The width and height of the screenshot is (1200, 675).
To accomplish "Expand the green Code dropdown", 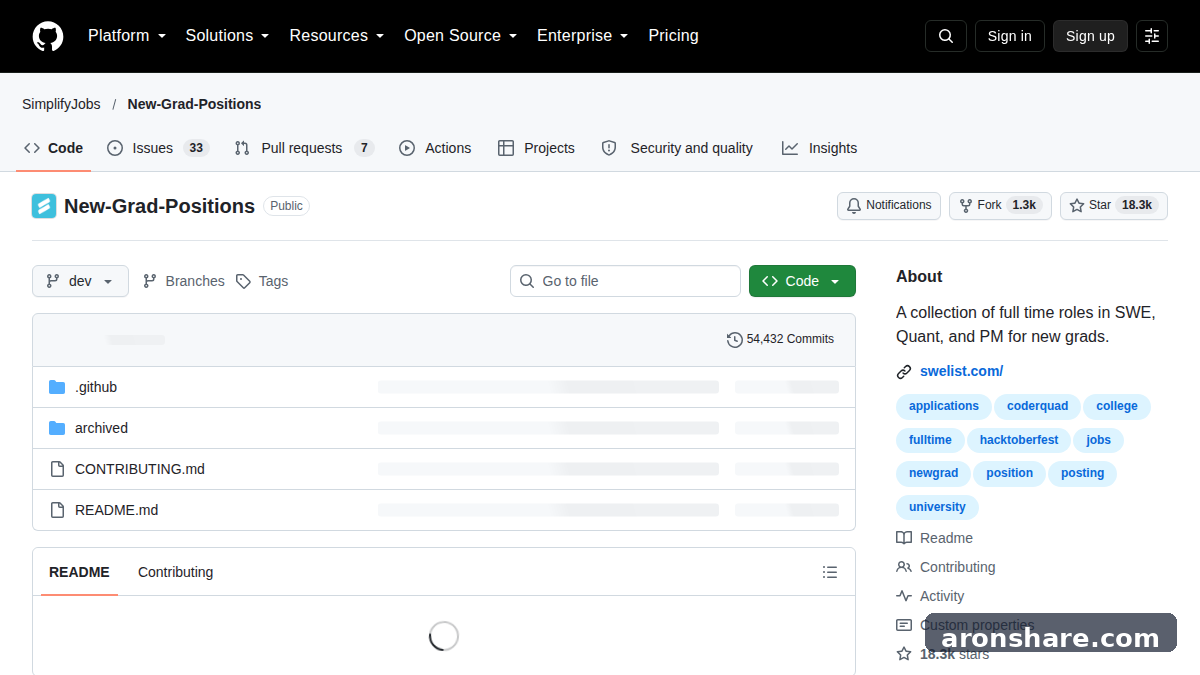I will 802,281.
